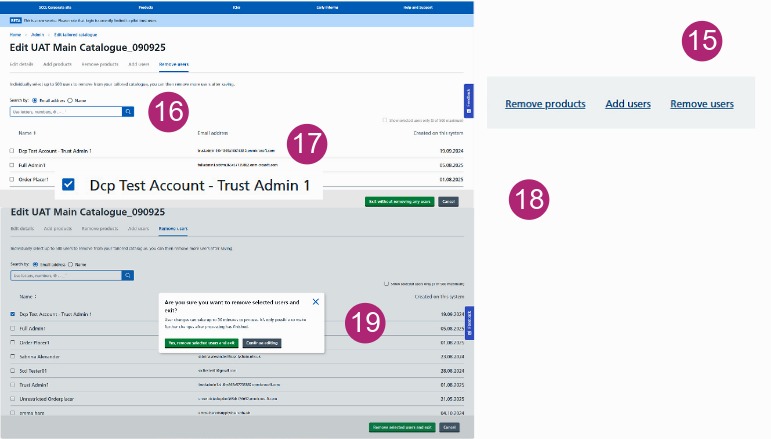Sort by the Name column header in the upper screenshot

point(27,133)
